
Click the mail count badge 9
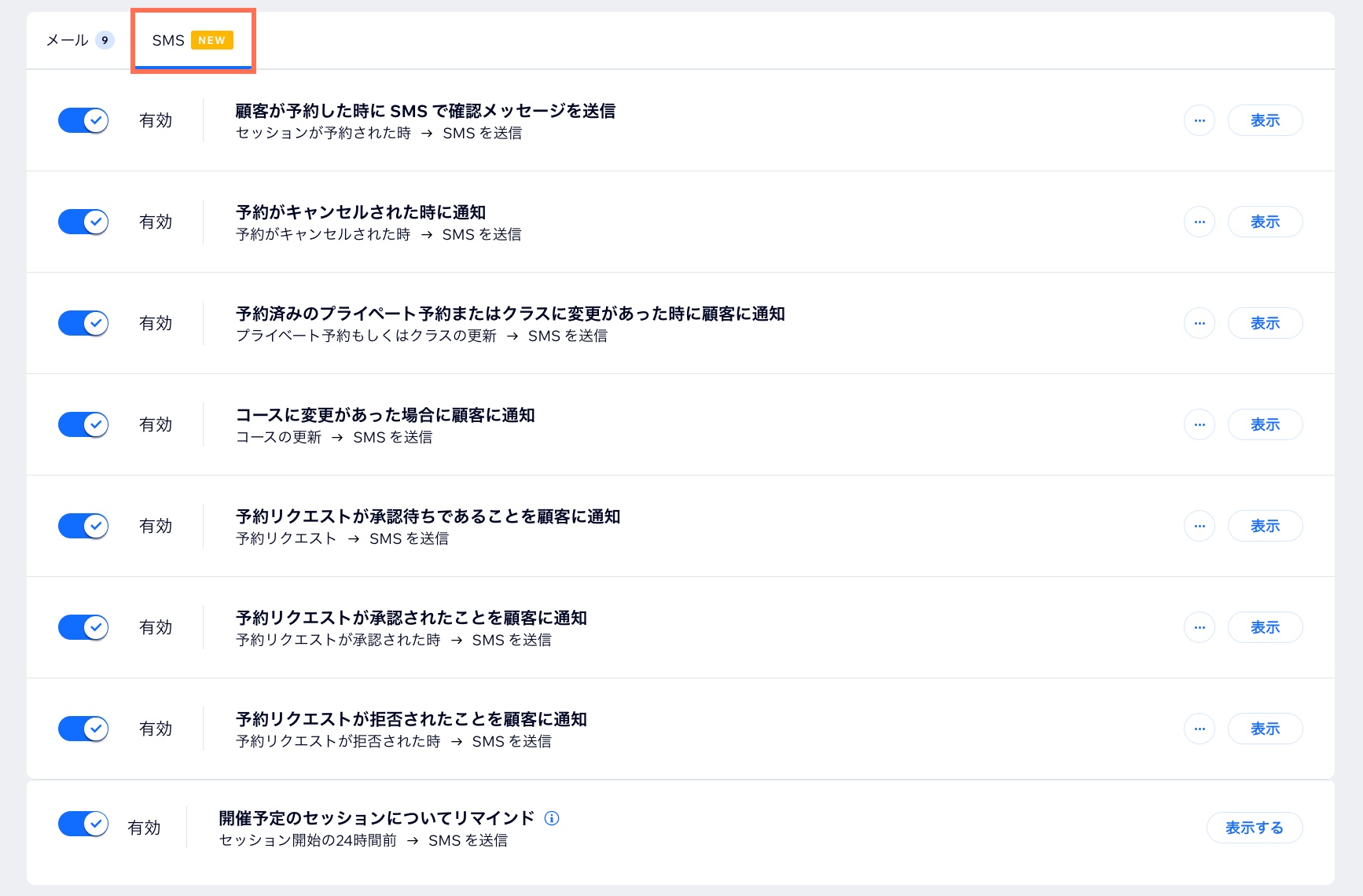(105, 40)
